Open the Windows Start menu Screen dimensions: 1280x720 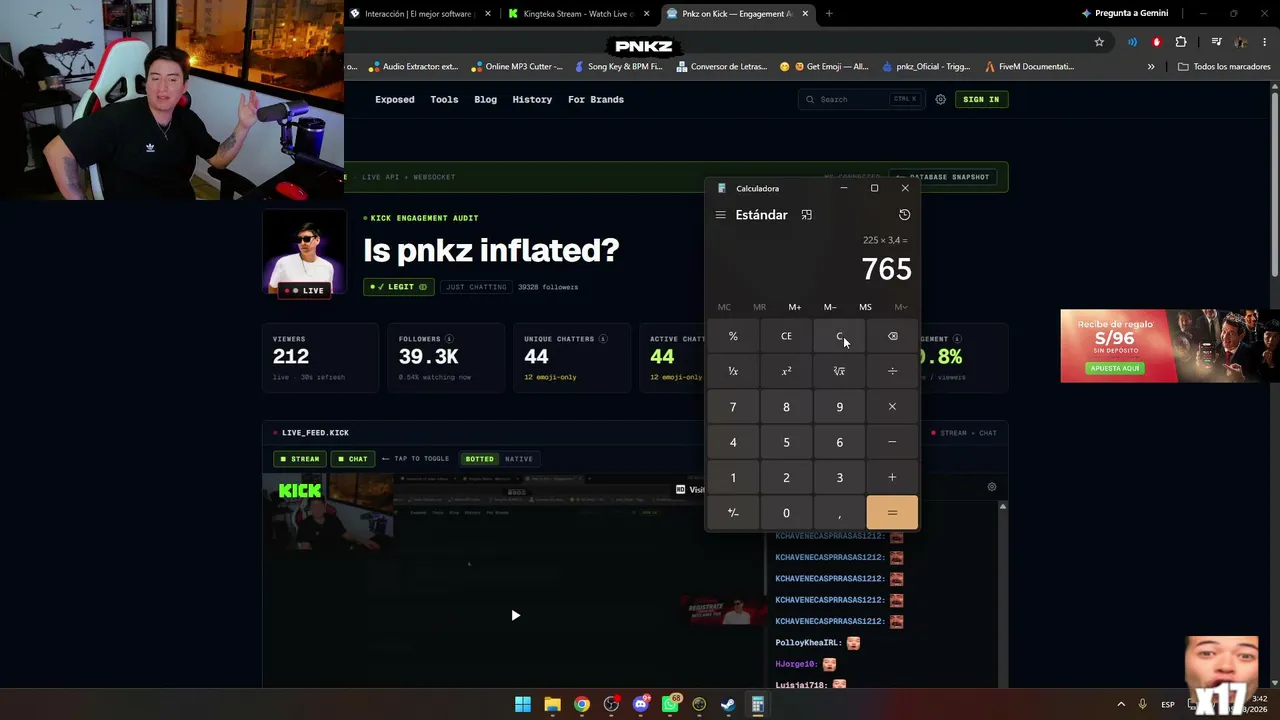(523, 705)
